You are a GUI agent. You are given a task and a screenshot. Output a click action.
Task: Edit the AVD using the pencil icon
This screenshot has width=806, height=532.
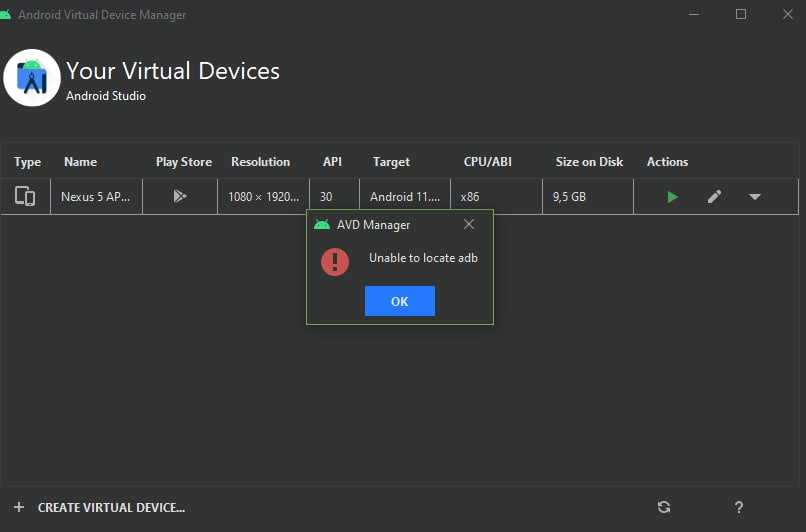(x=714, y=197)
